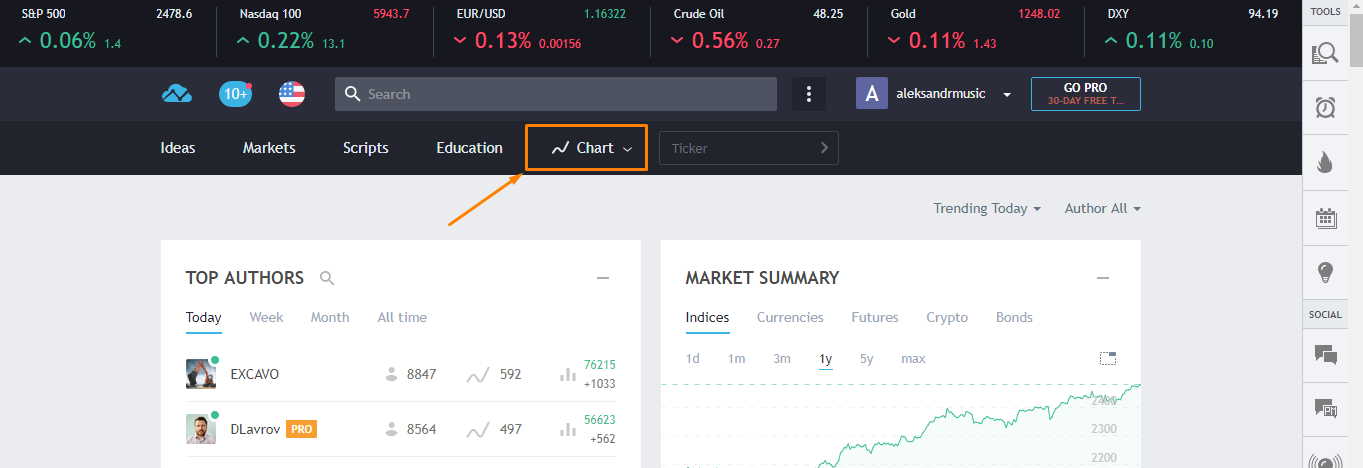Open the three-dot more options menu
1363x468 pixels.
[x=808, y=94]
